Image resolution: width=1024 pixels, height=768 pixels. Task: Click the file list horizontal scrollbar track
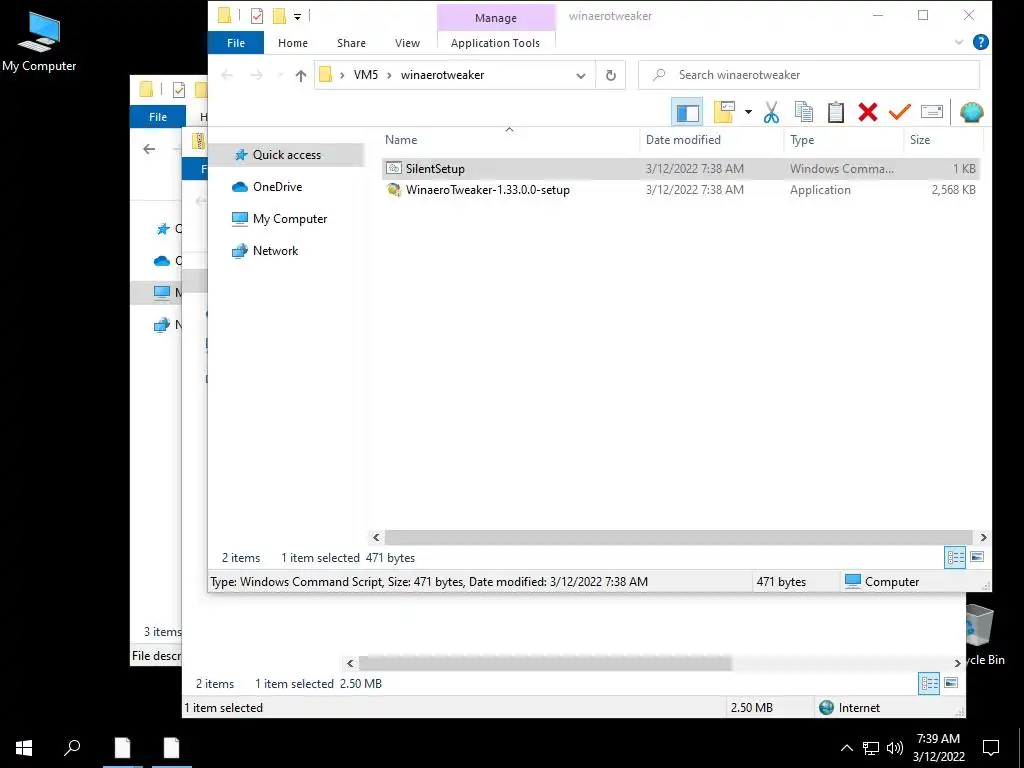[679, 537]
